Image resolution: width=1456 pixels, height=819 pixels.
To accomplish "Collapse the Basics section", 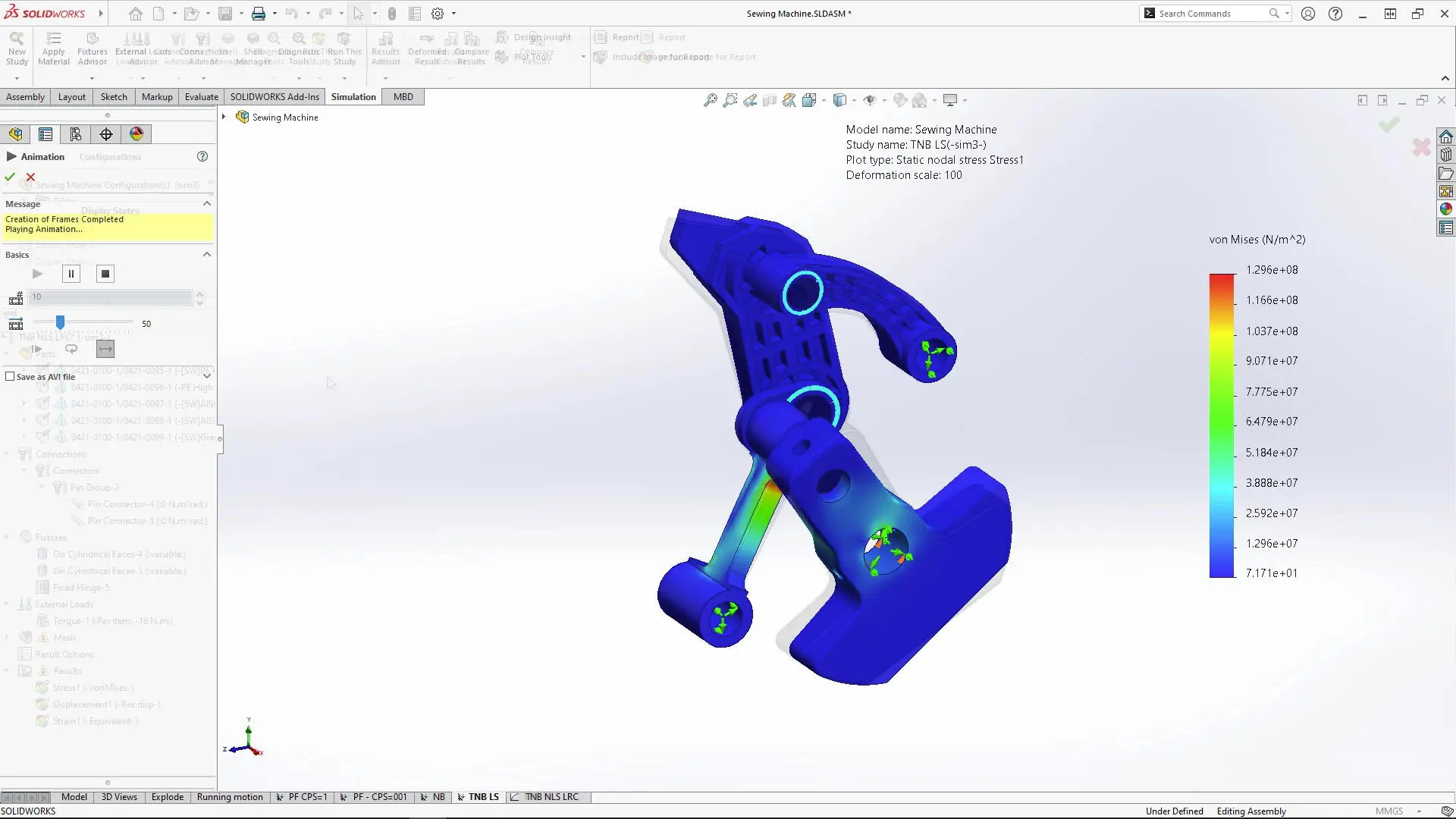I will (x=206, y=254).
